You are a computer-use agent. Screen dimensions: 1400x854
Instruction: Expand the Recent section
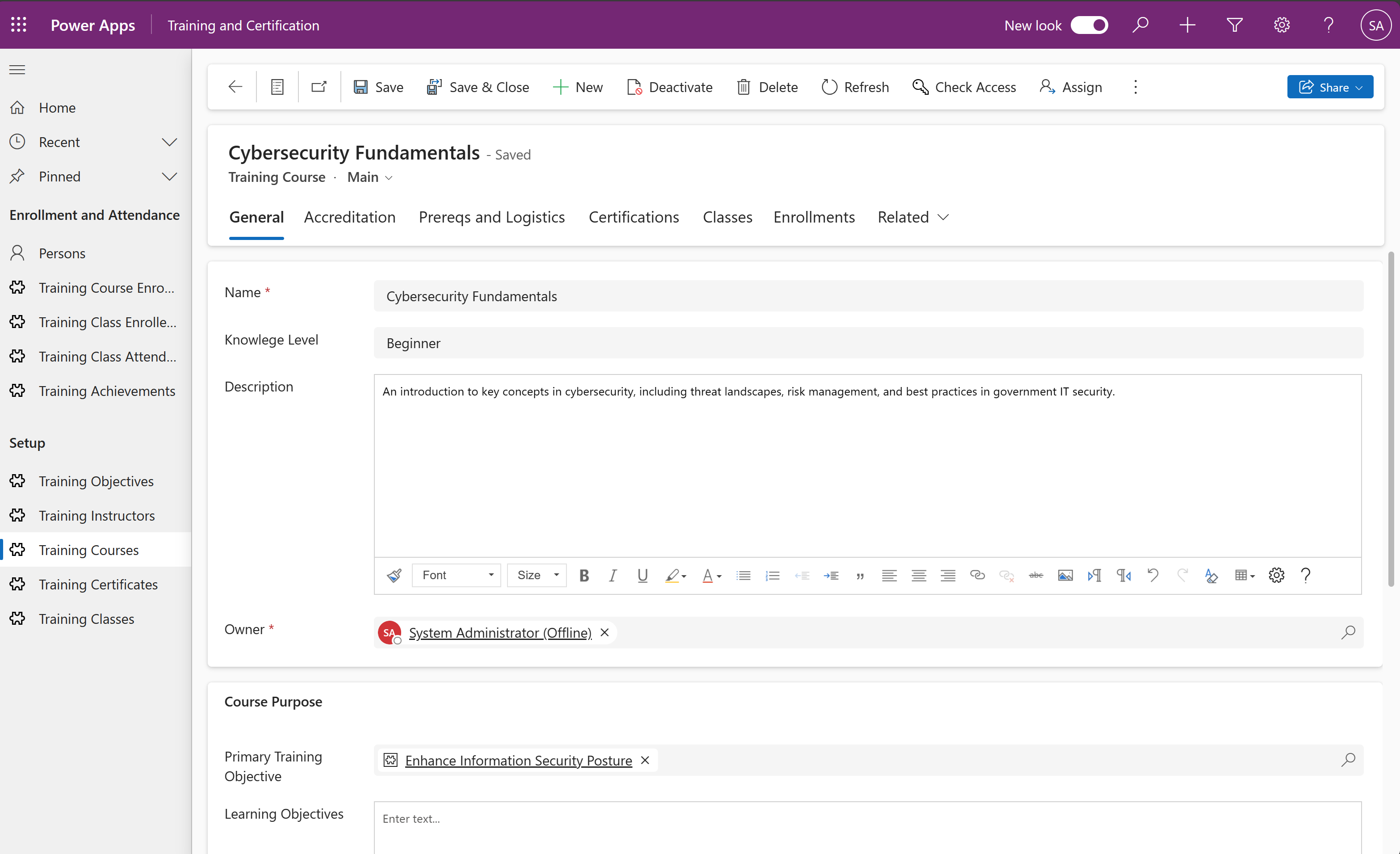click(x=96, y=142)
